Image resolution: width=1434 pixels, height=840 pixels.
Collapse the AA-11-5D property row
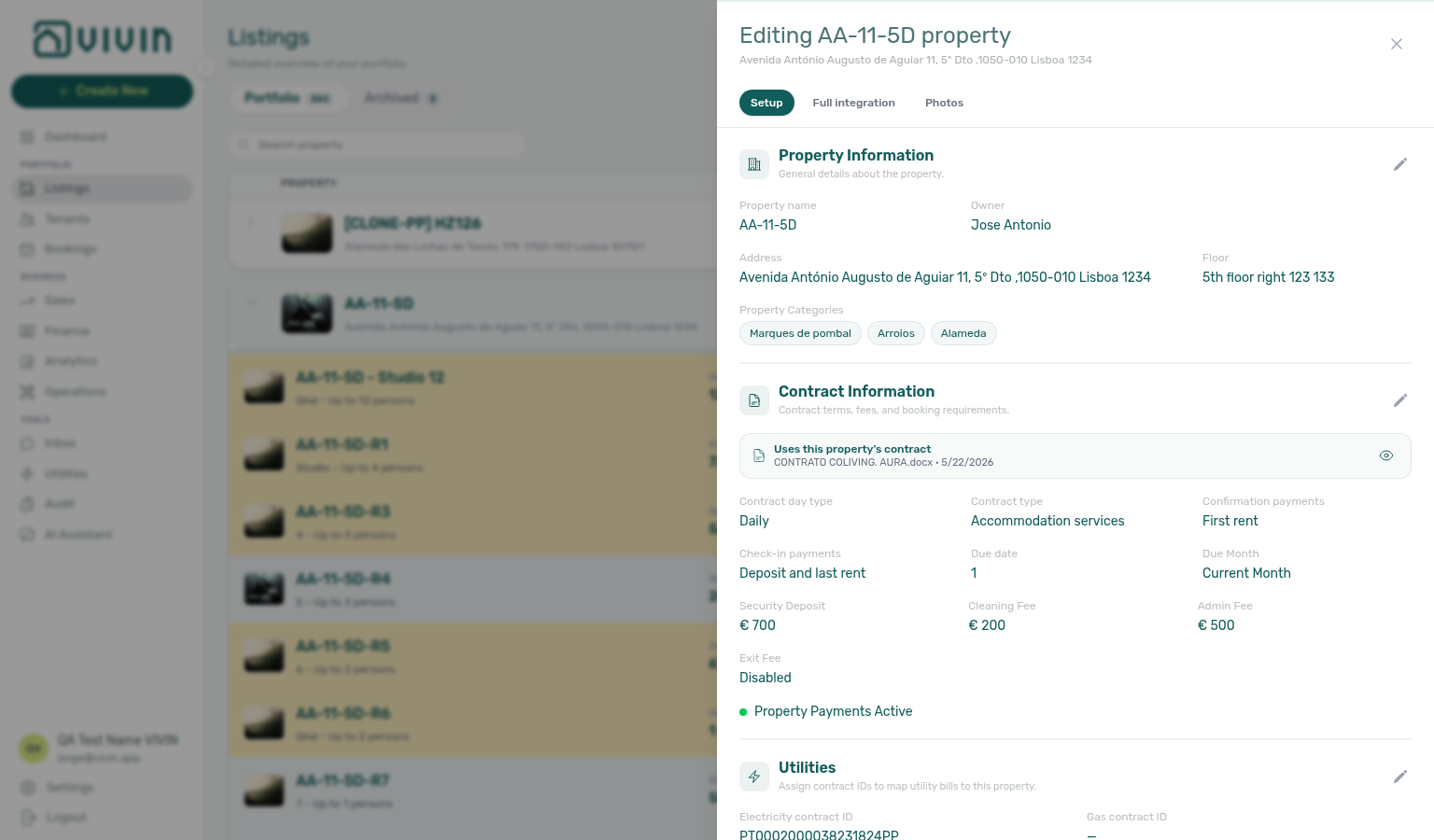point(250,302)
